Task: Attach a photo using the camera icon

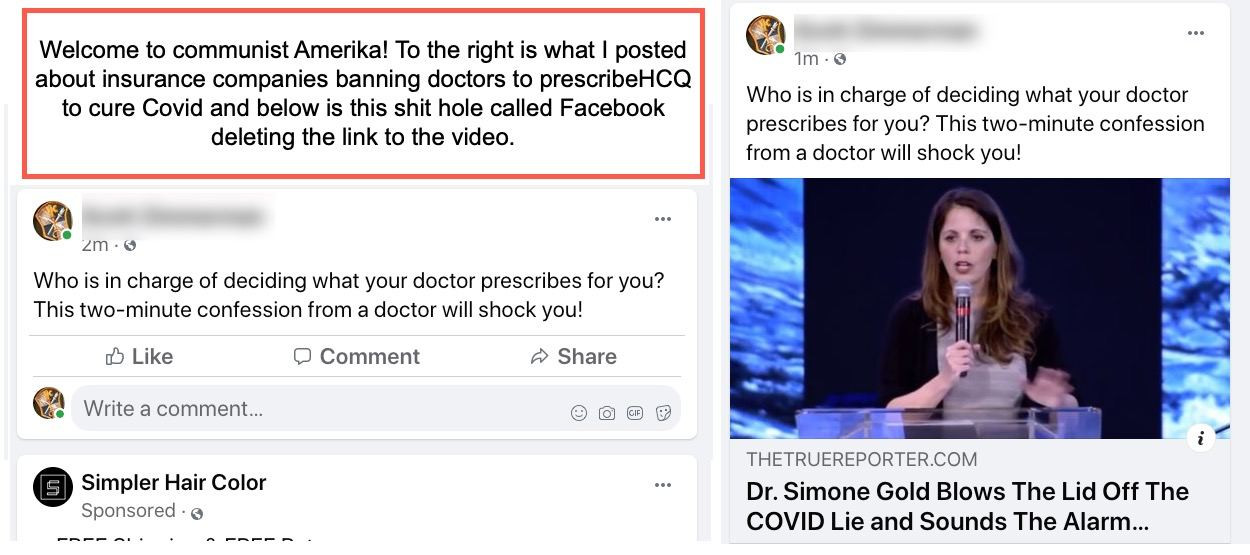Action: pos(606,412)
